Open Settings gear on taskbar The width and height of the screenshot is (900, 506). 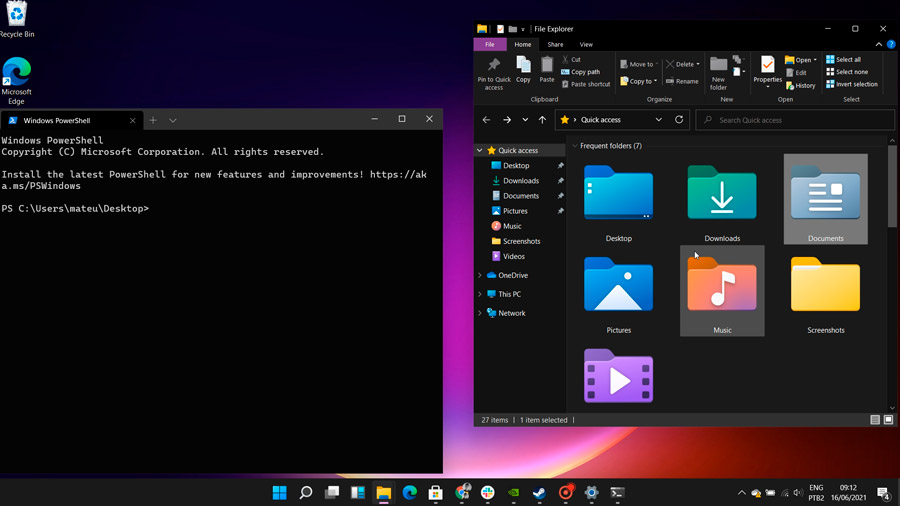[x=591, y=492]
